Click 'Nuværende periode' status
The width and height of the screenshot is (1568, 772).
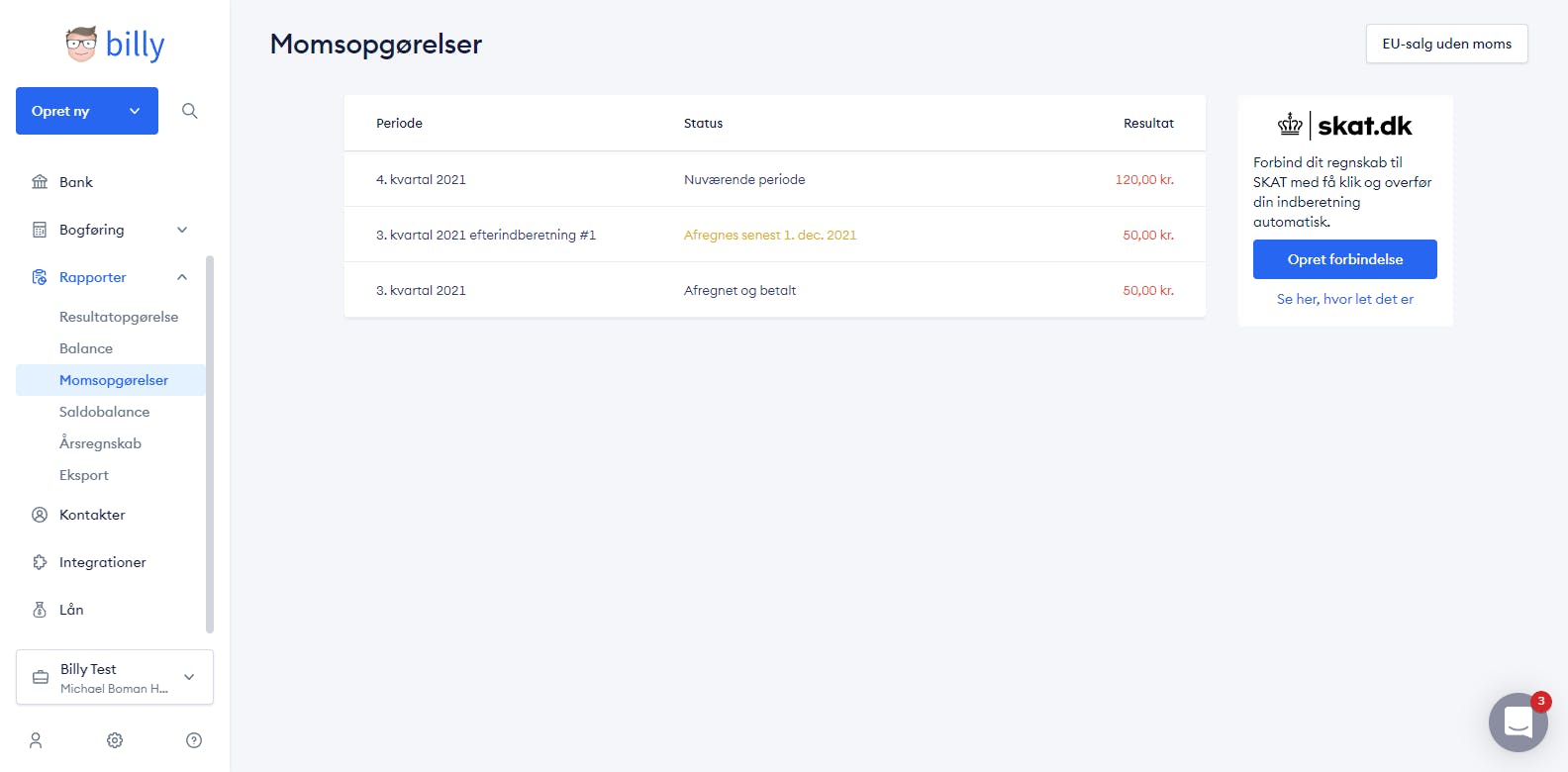pyautogui.click(x=744, y=179)
